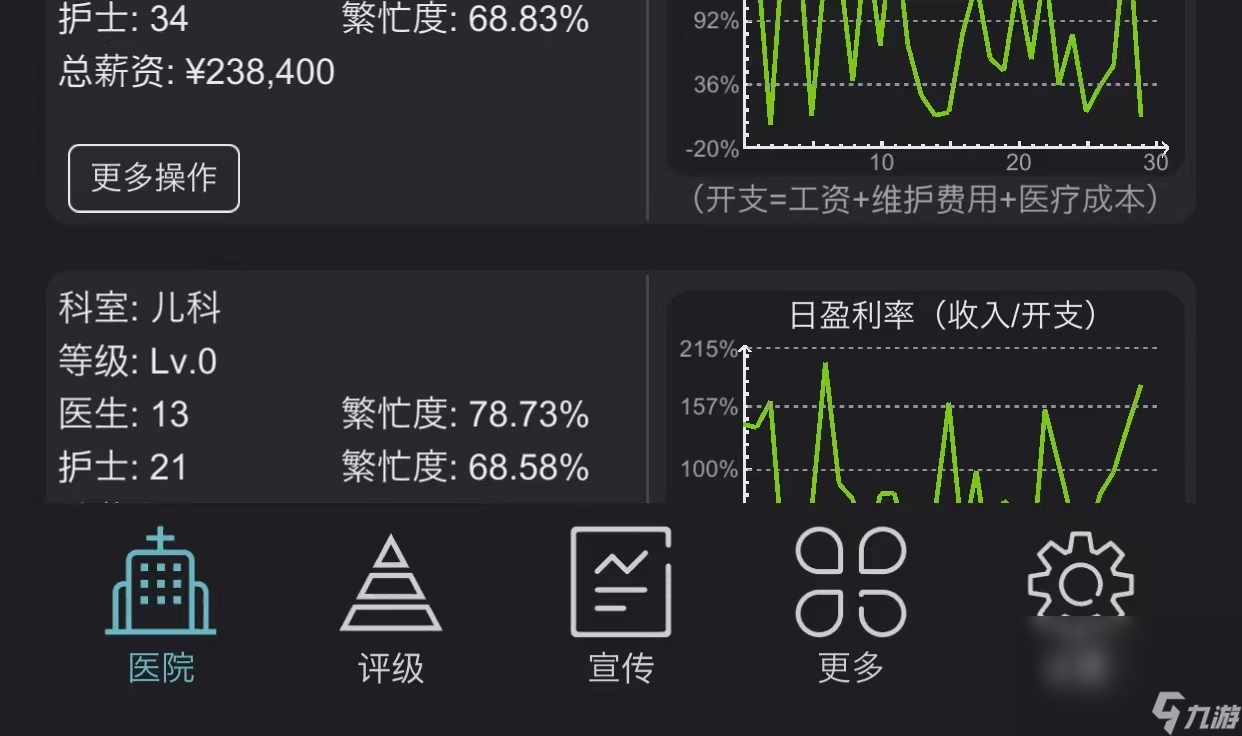Click the 日盈利率（收入/开支）chart title
Screen dimensions: 1242x736
[x=944, y=316]
